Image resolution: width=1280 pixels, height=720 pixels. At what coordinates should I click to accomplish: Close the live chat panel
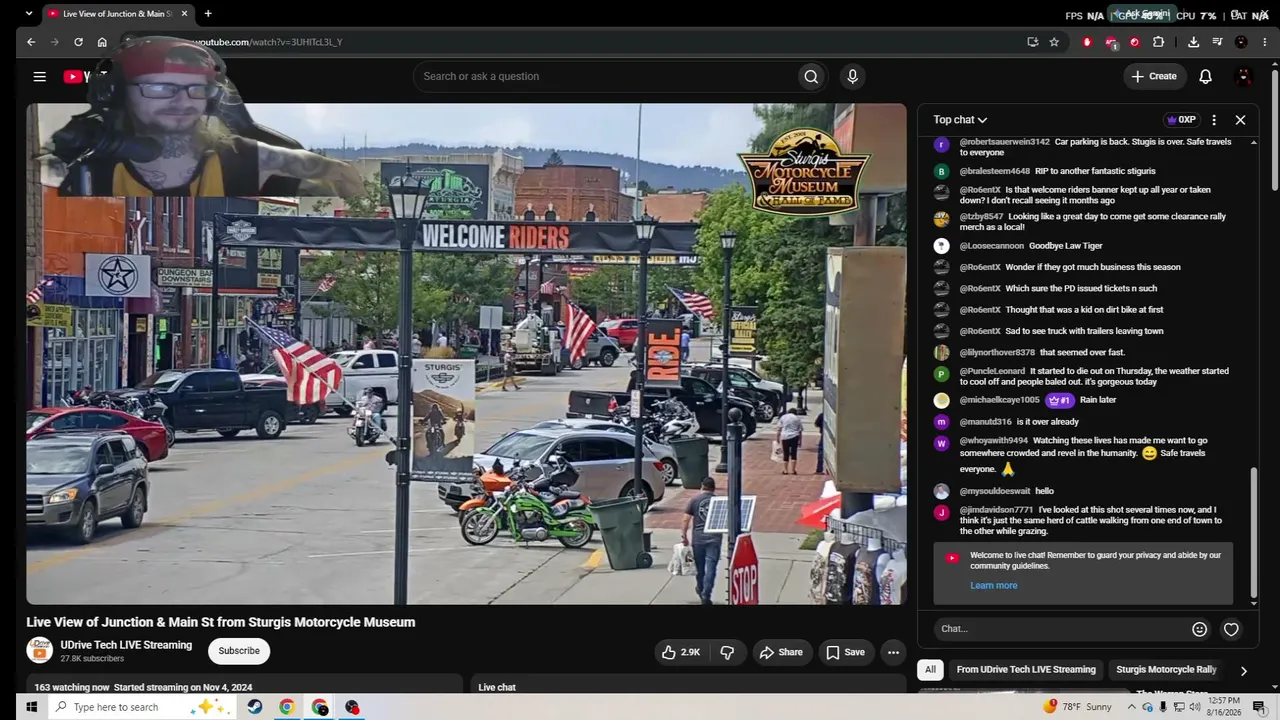coord(1240,120)
